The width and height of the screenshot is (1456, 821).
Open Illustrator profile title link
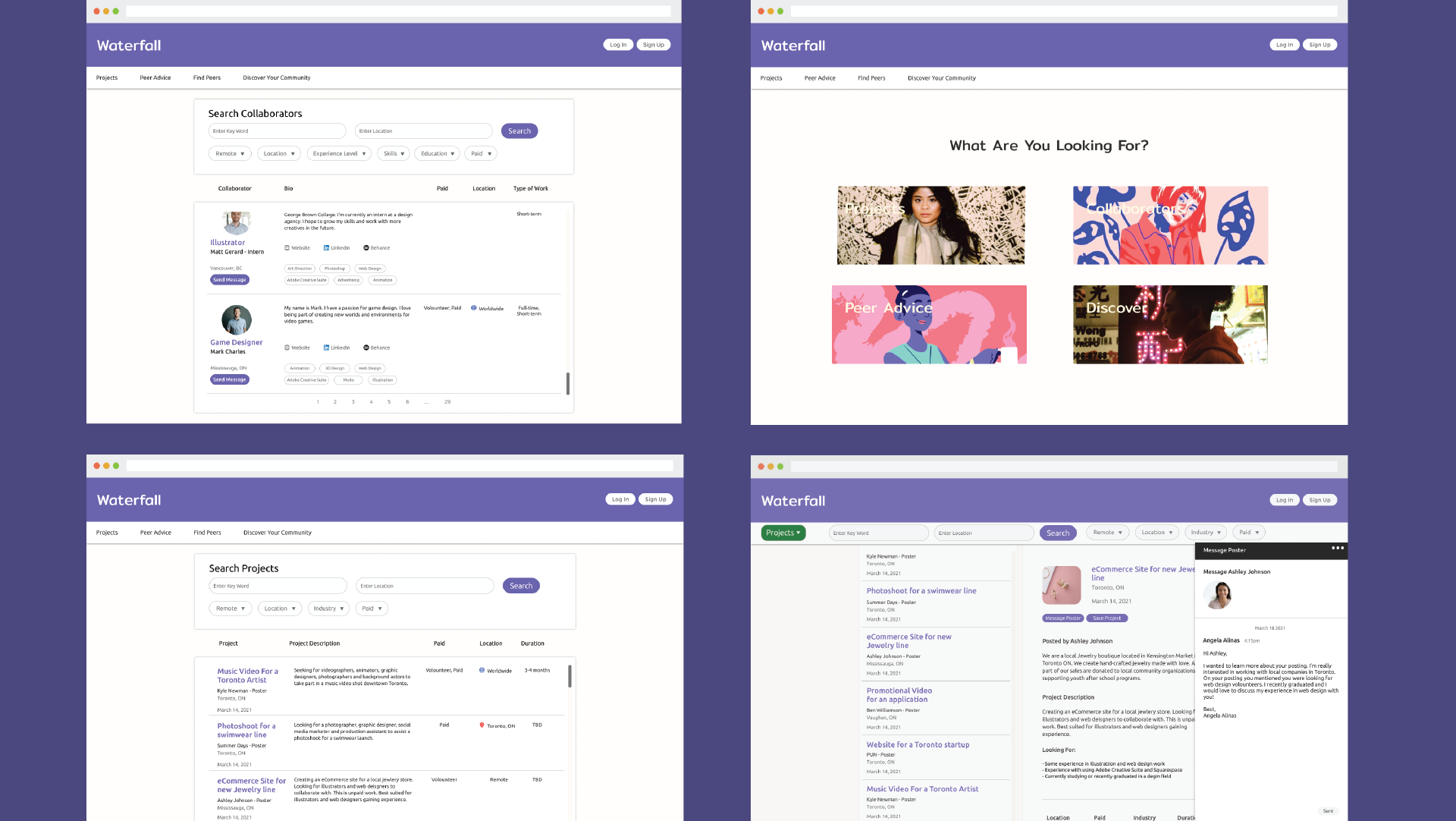click(227, 243)
